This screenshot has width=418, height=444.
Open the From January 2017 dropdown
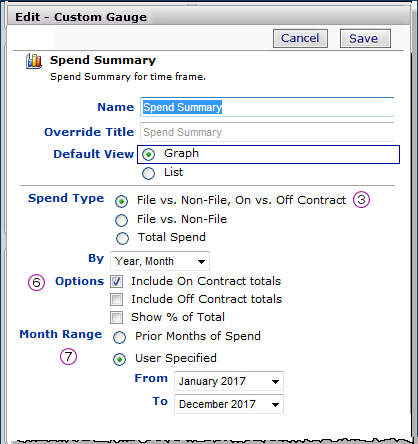pos(229,381)
